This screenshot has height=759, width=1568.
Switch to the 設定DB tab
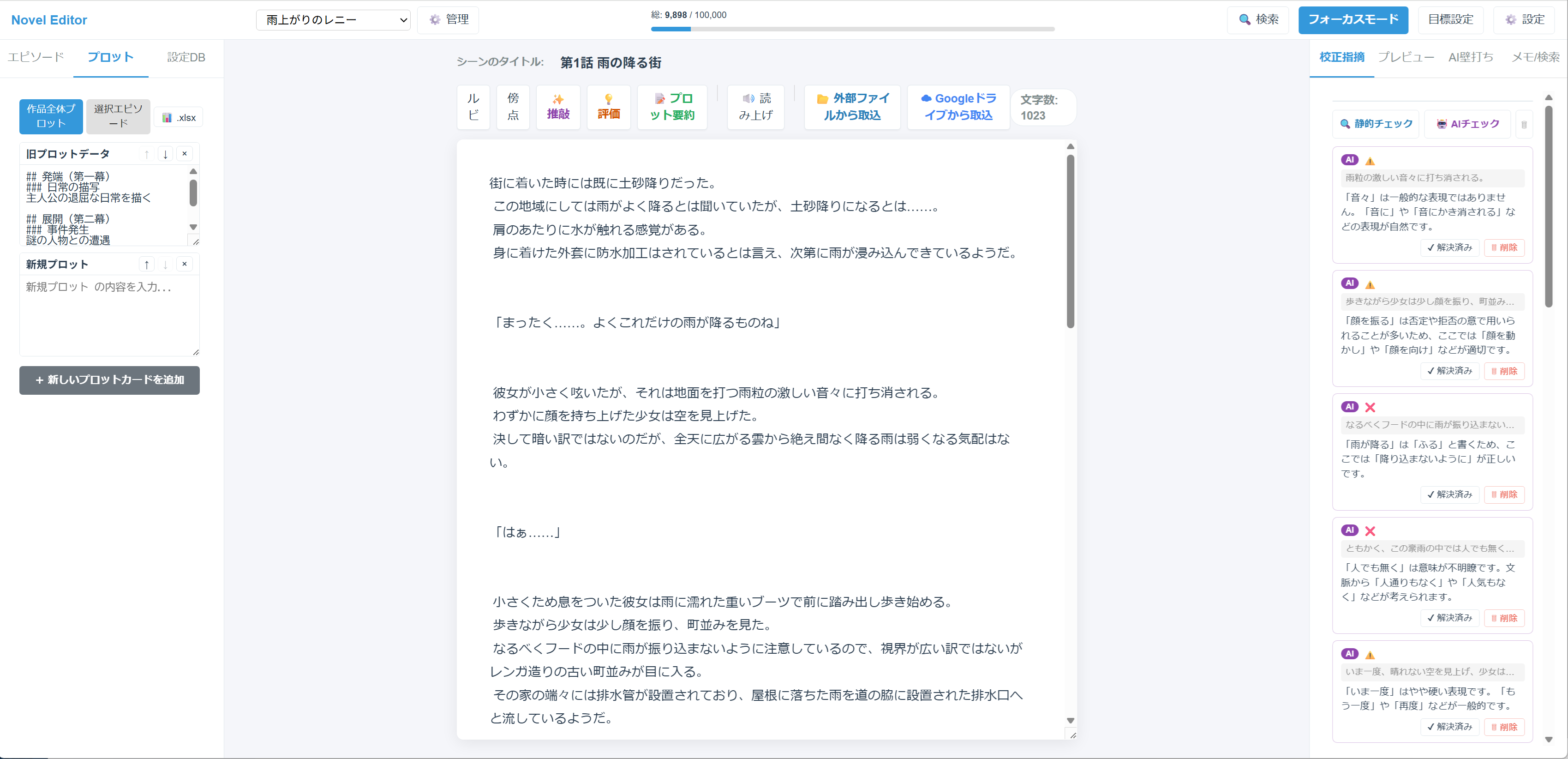coord(186,57)
